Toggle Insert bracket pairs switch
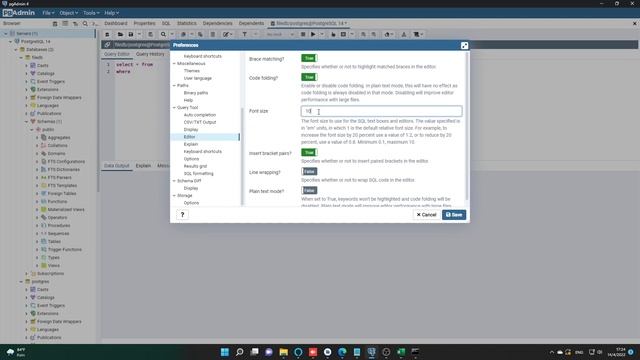Image resolution: width=640 pixels, height=360 pixels. (309, 153)
